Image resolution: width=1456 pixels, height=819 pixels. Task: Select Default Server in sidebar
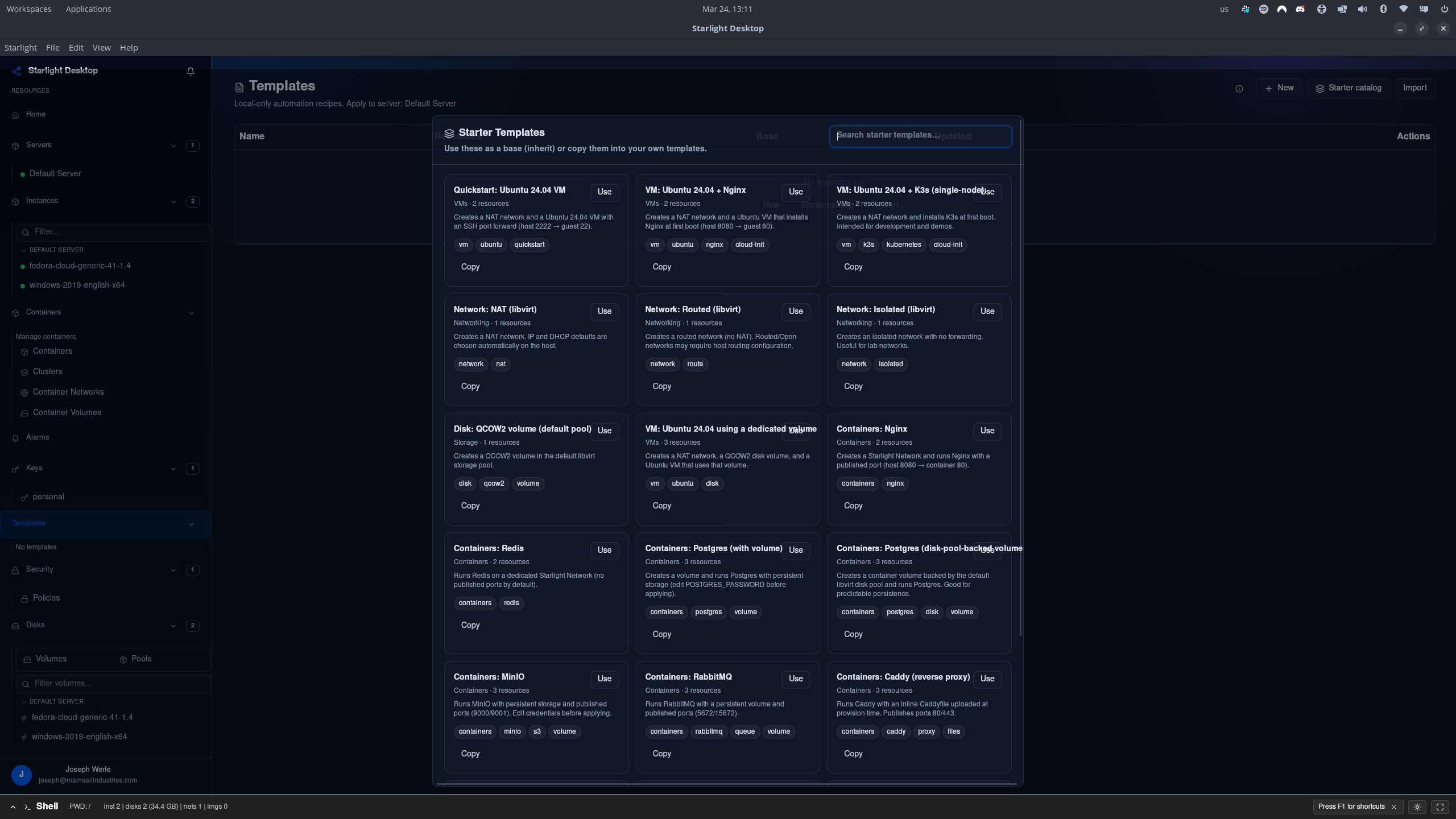(x=55, y=173)
